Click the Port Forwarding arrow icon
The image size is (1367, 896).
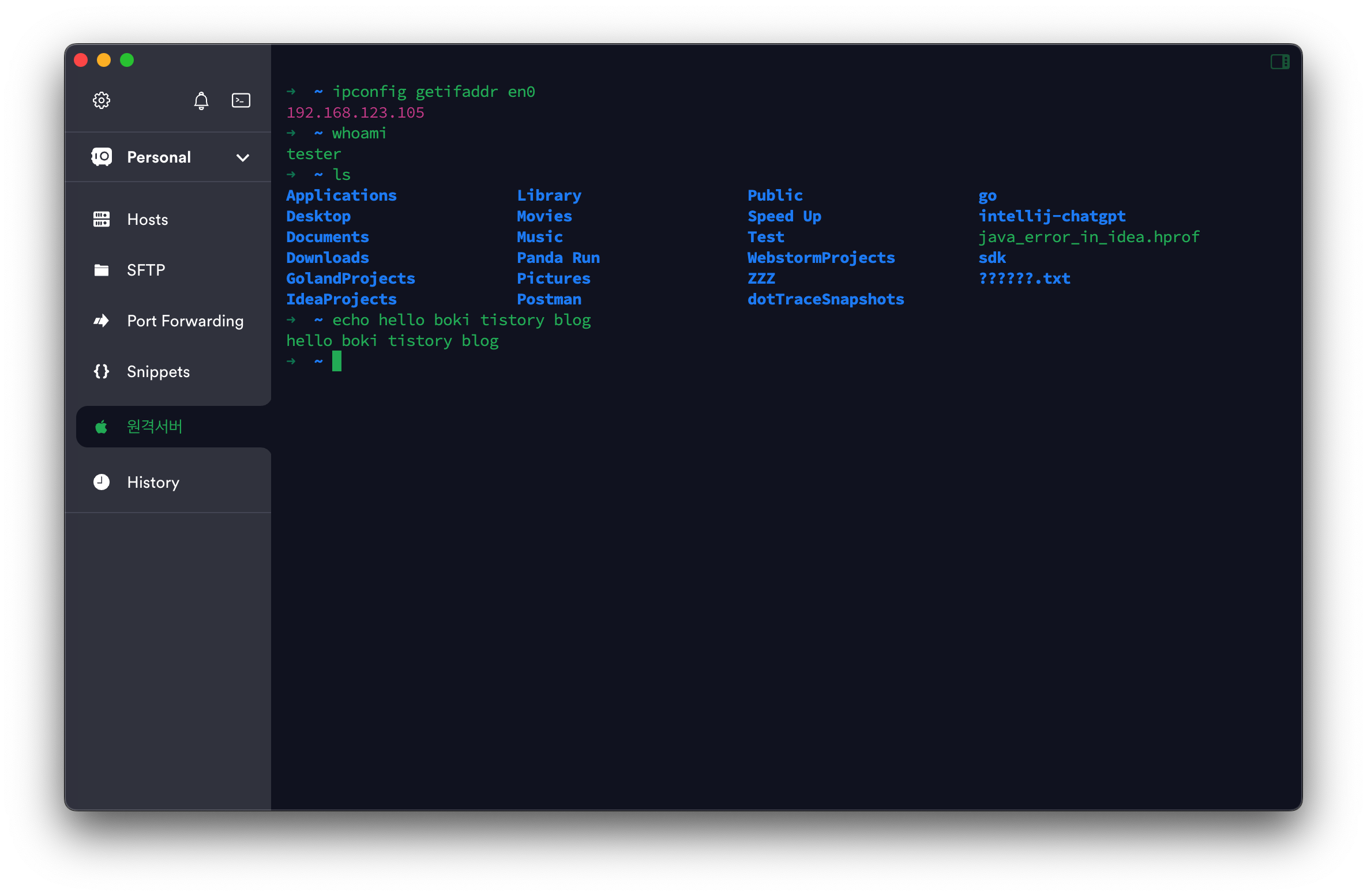coord(102,321)
